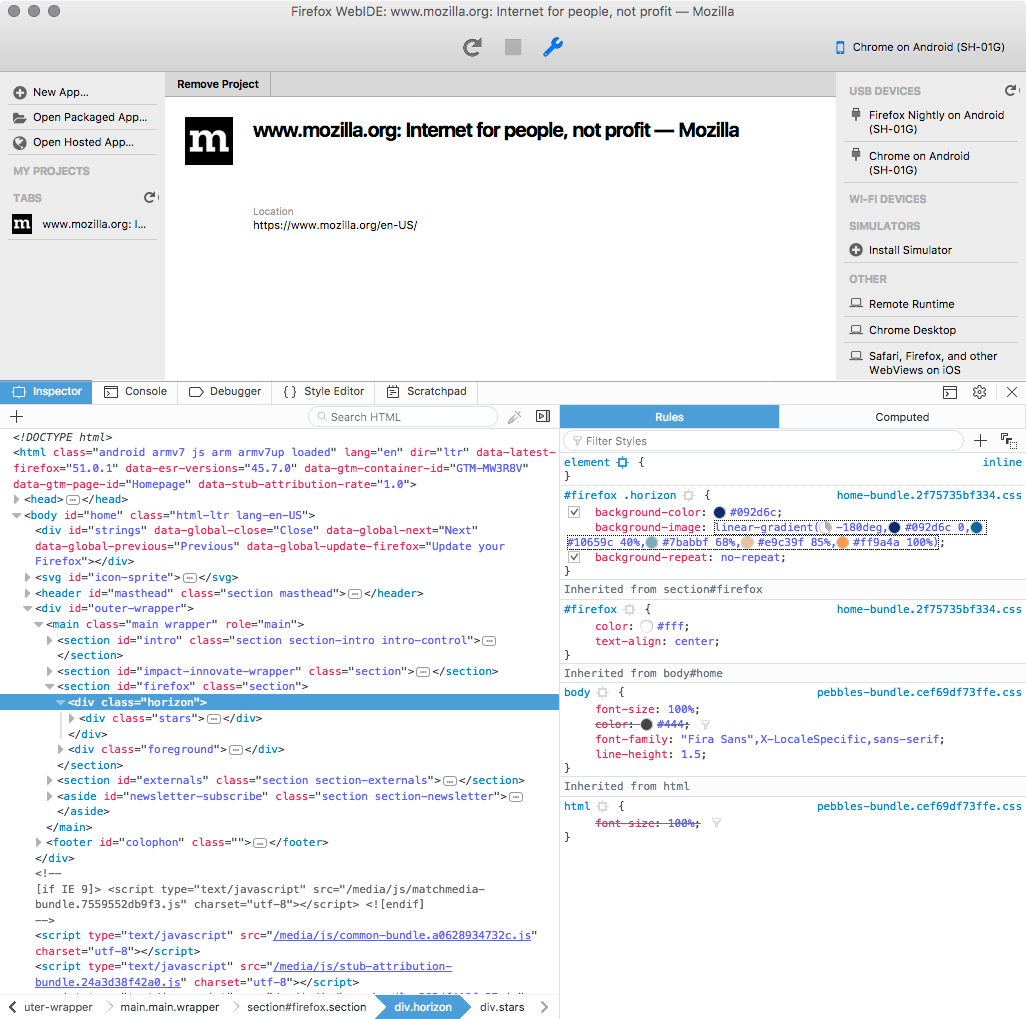The width and height of the screenshot is (1026, 1019).
Task: Switch to the Computed tab
Action: pos(902,417)
